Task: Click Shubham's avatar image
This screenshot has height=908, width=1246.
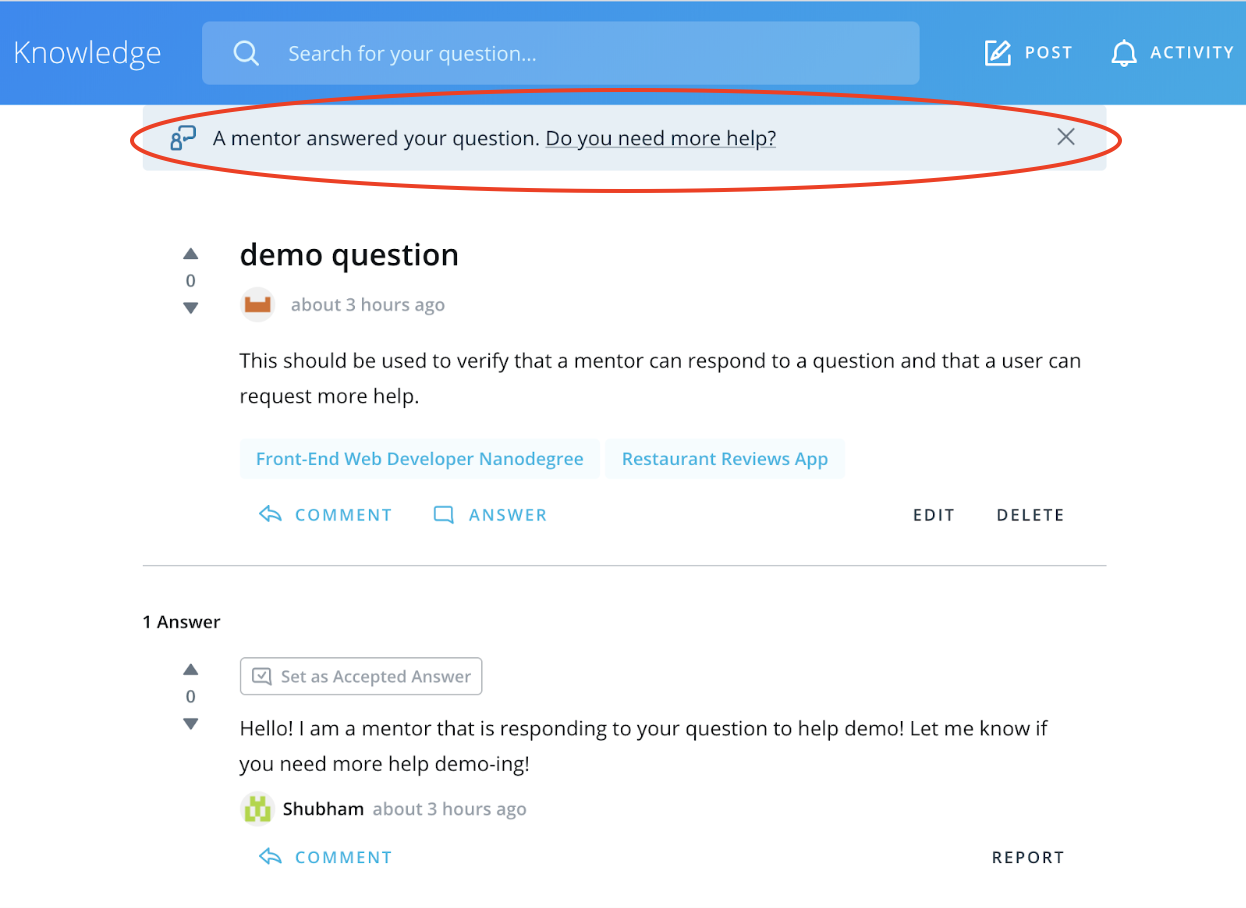Action: [x=258, y=809]
